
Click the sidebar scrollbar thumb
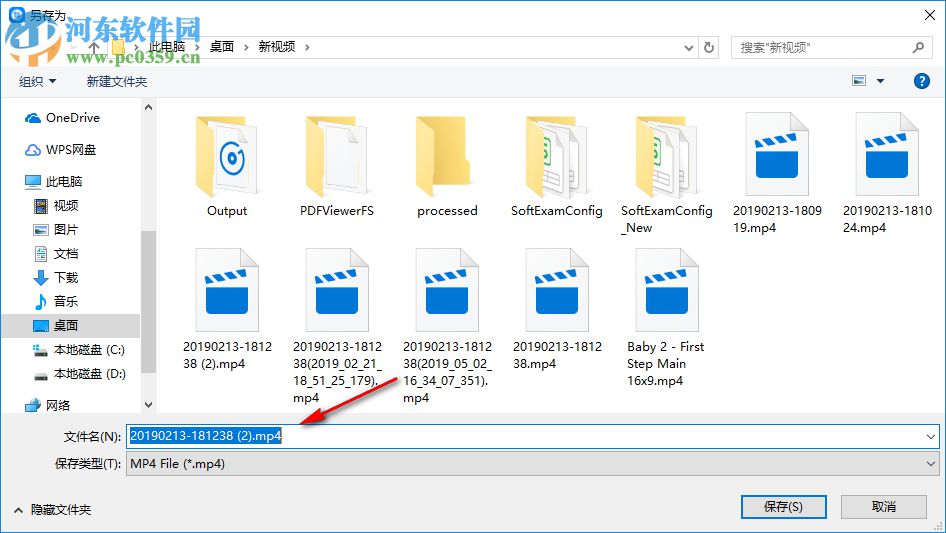point(148,302)
